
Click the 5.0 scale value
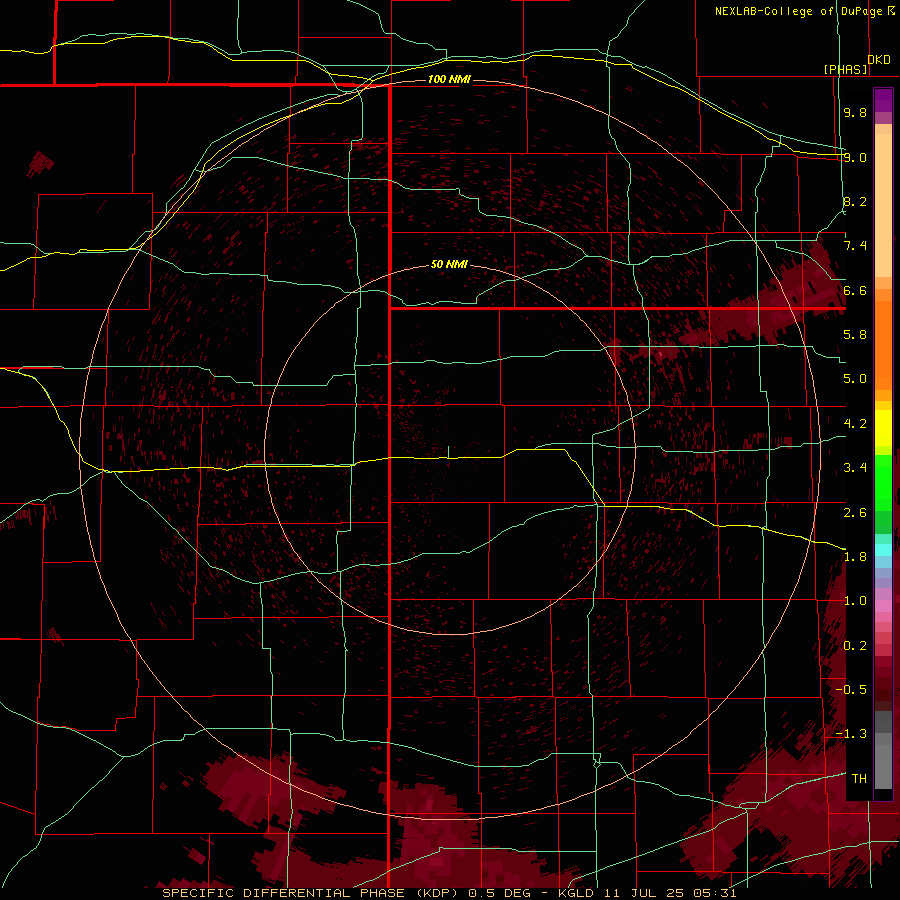pyautogui.click(x=855, y=379)
